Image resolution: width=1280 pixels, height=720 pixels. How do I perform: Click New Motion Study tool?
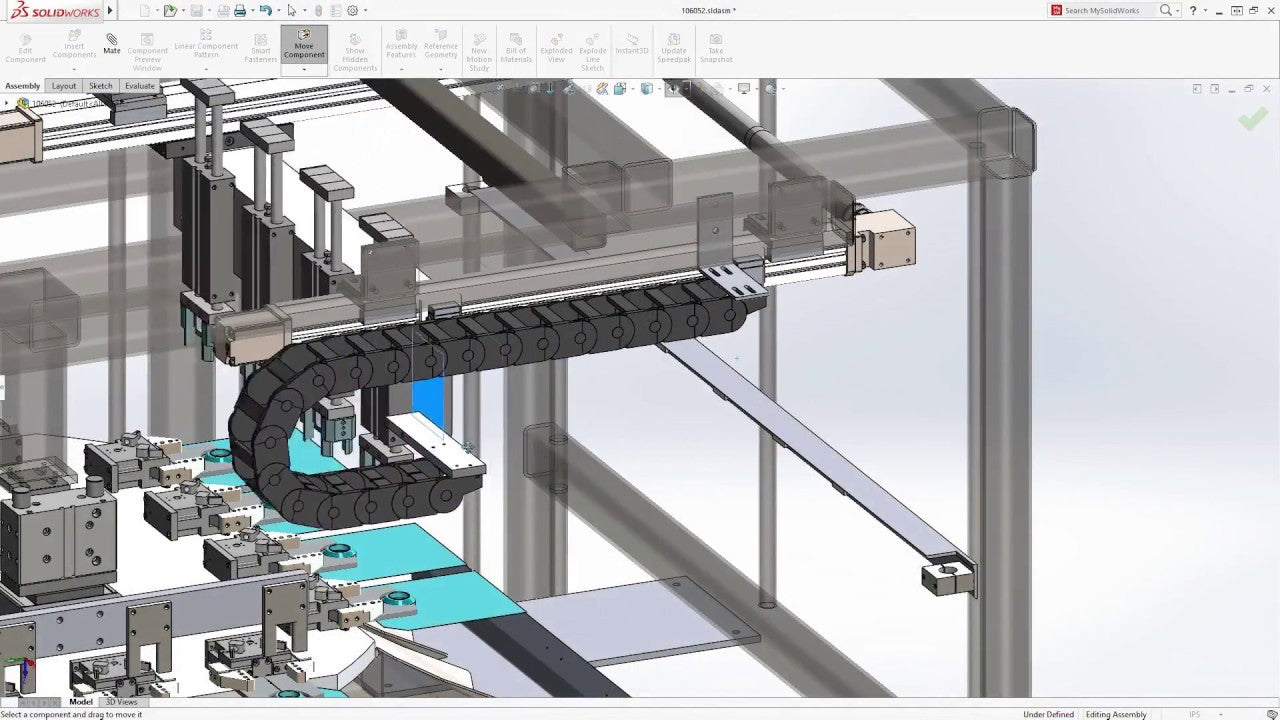tap(479, 52)
